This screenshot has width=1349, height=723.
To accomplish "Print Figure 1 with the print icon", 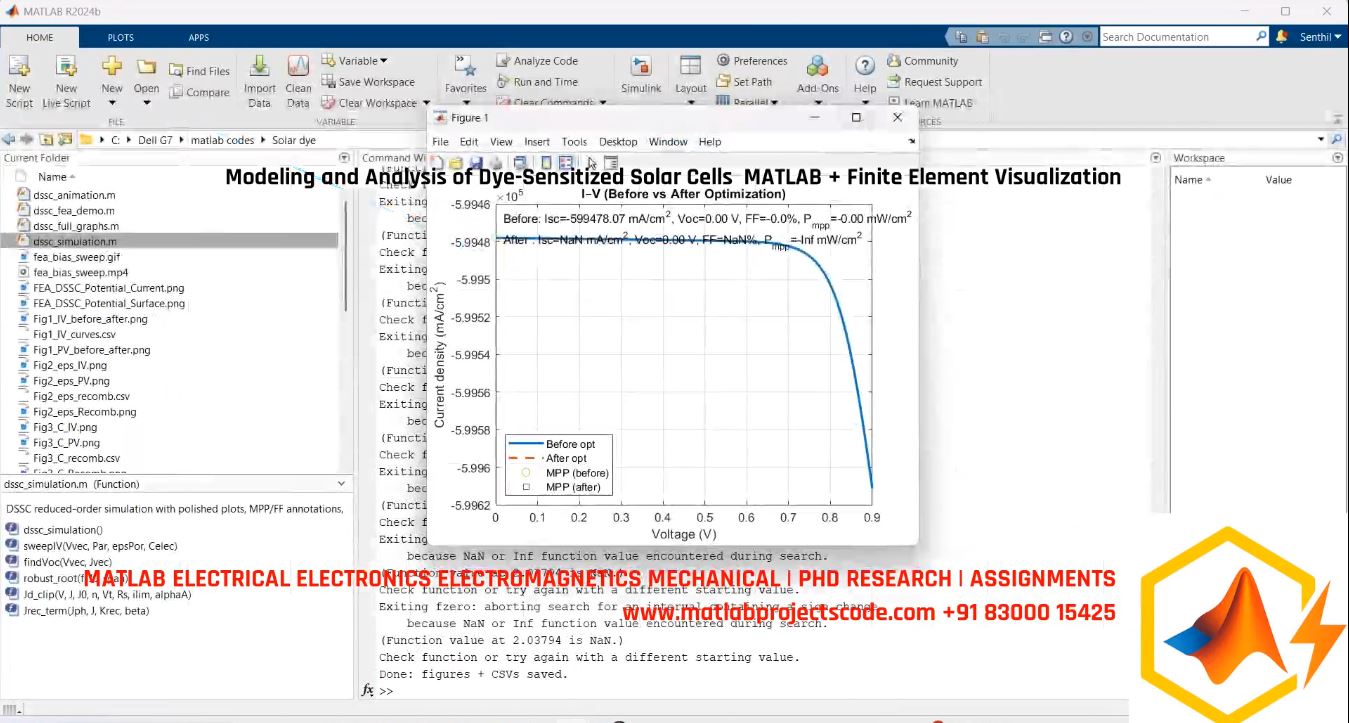I will coord(496,161).
